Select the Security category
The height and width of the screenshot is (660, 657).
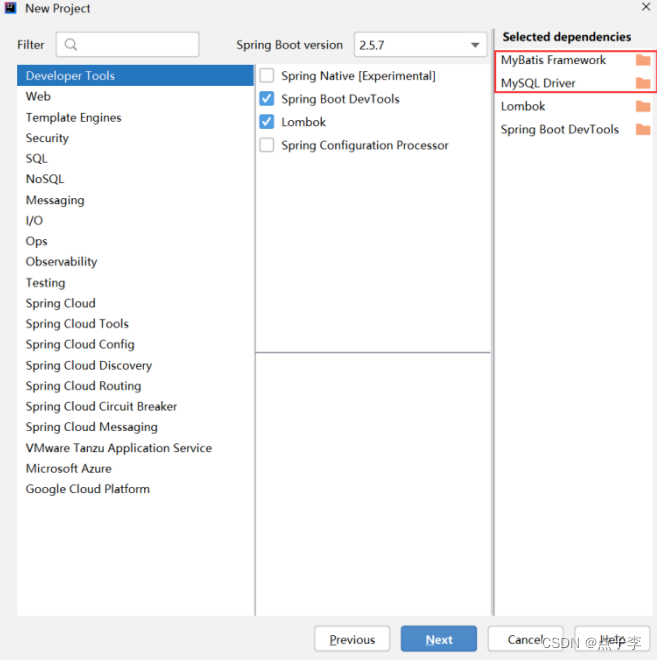coord(135,138)
